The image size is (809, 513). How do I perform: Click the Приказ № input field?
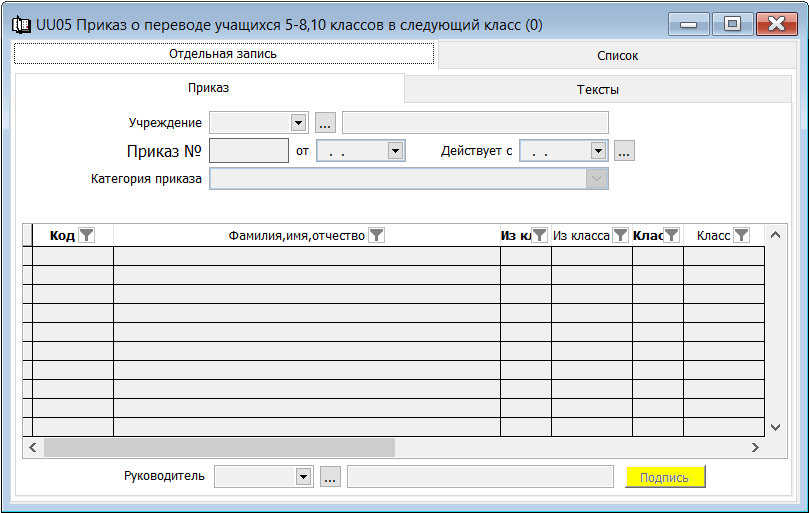(249, 151)
